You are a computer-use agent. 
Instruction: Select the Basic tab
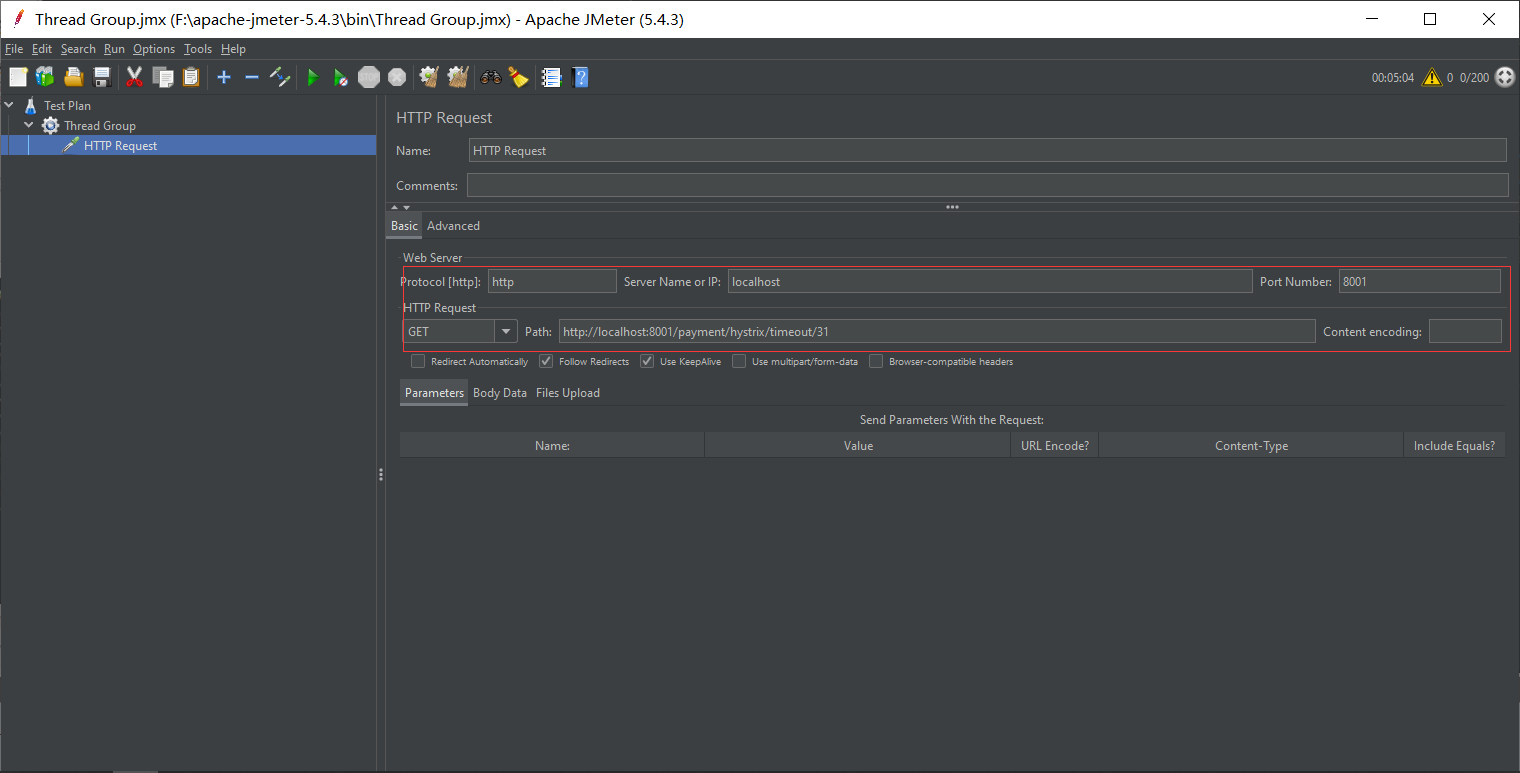coord(404,226)
